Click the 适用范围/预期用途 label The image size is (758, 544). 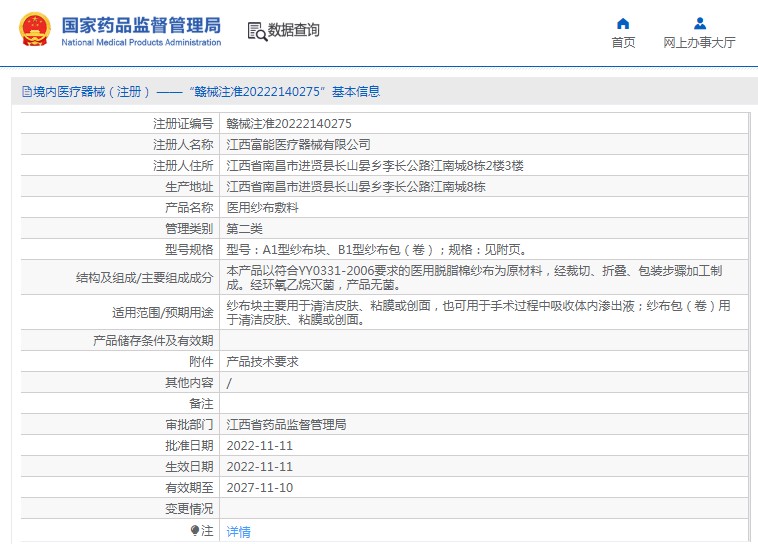(x=162, y=313)
